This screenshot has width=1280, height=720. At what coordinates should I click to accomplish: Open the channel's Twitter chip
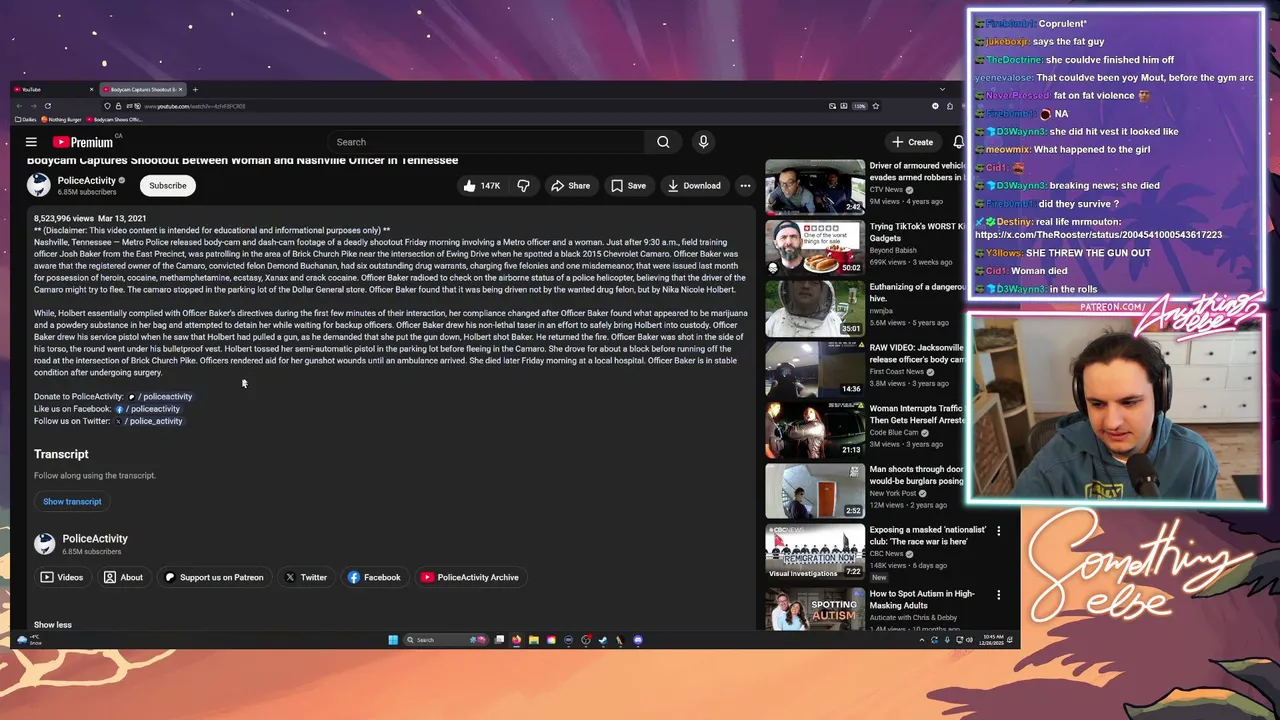click(306, 577)
